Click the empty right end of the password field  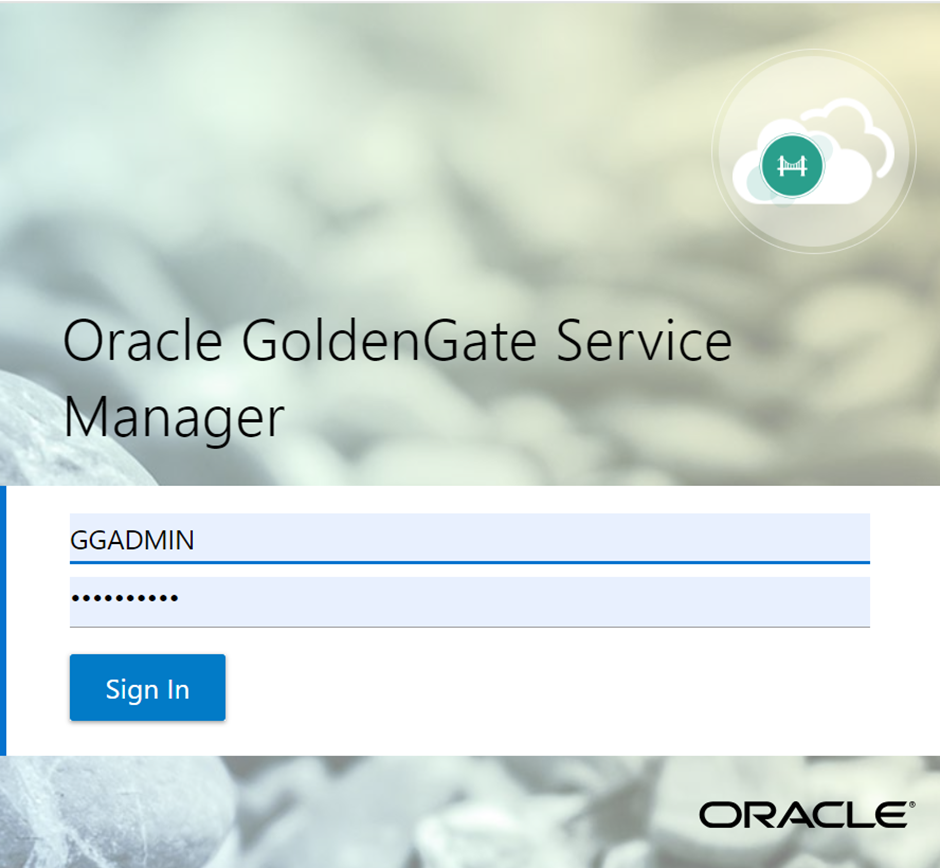point(800,601)
